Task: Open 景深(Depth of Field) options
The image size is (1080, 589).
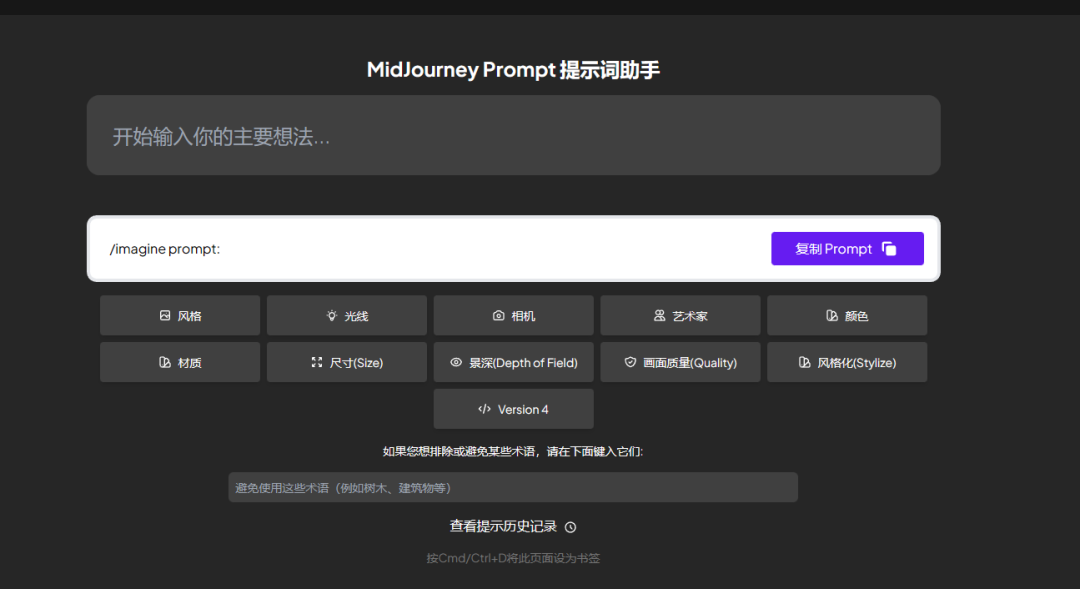Action: click(513, 362)
